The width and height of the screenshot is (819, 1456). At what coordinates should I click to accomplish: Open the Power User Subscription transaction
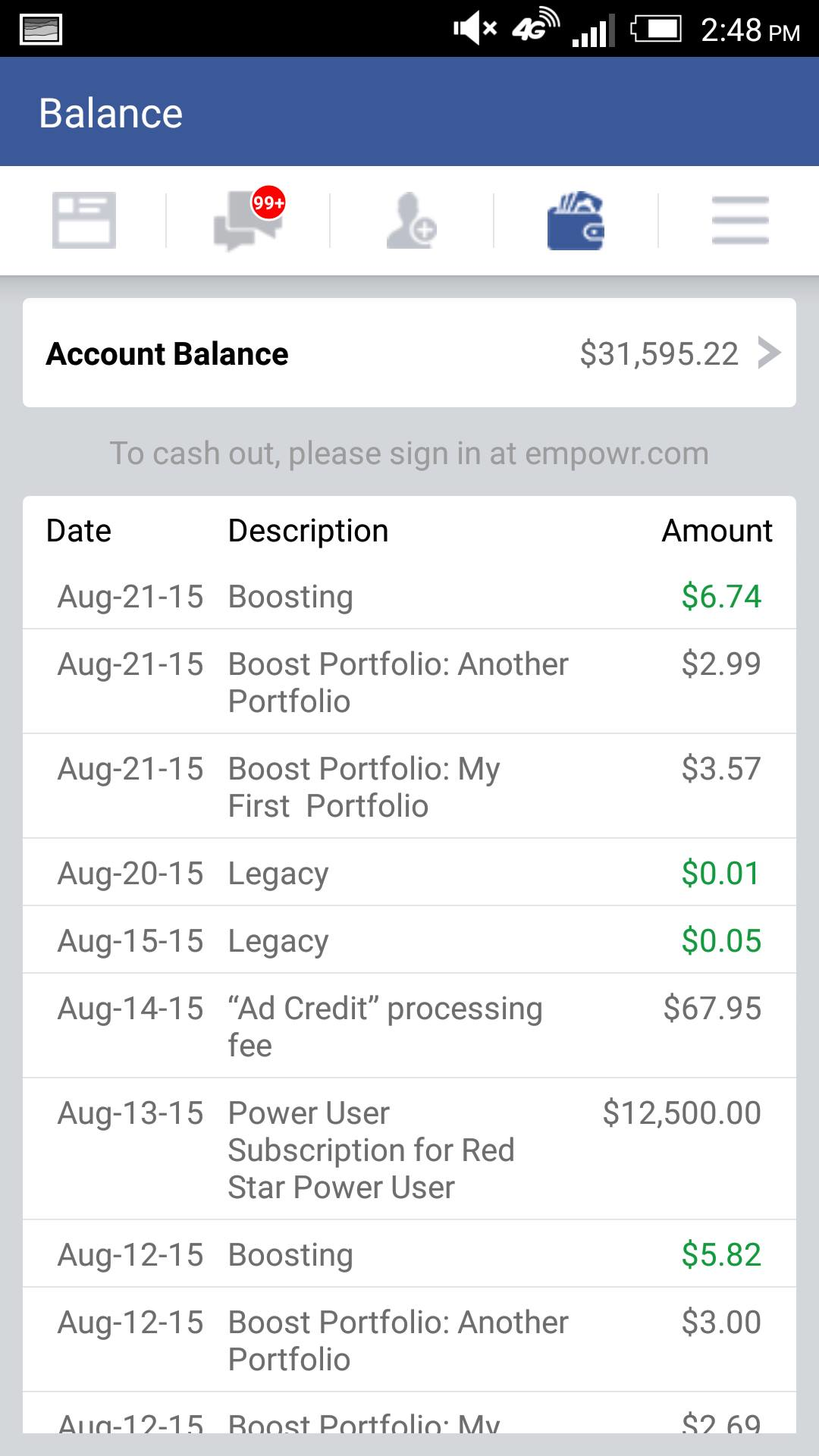coord(409,1150)
